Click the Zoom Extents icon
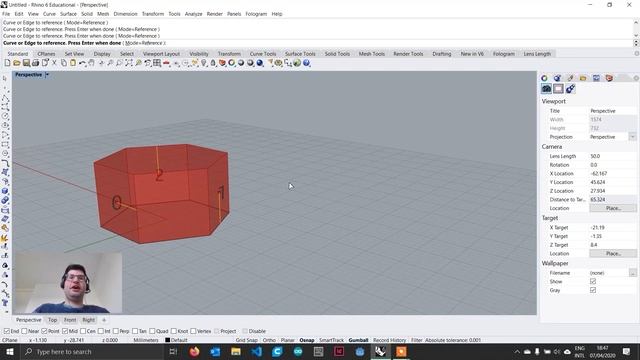 click(129, 63)
